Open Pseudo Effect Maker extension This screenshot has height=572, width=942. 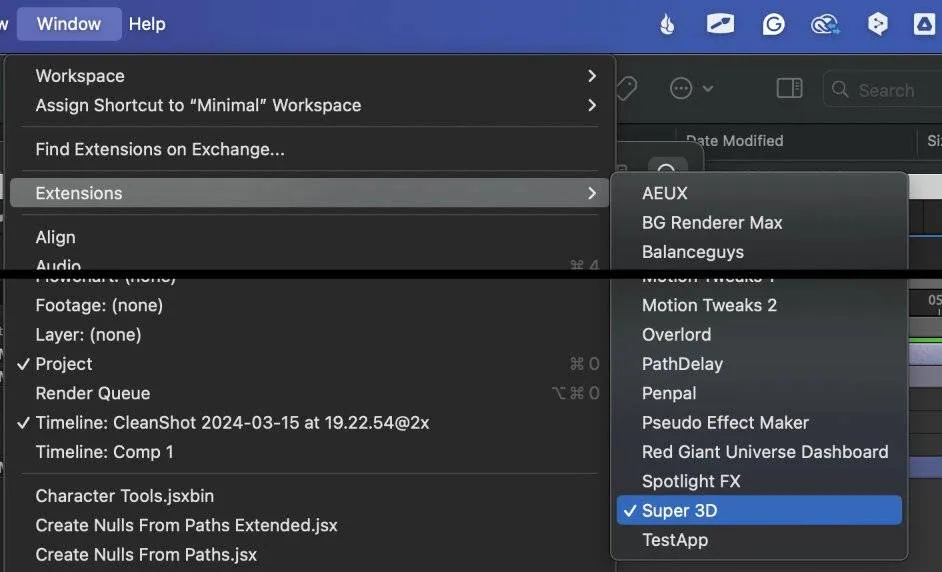click(759, 423)
